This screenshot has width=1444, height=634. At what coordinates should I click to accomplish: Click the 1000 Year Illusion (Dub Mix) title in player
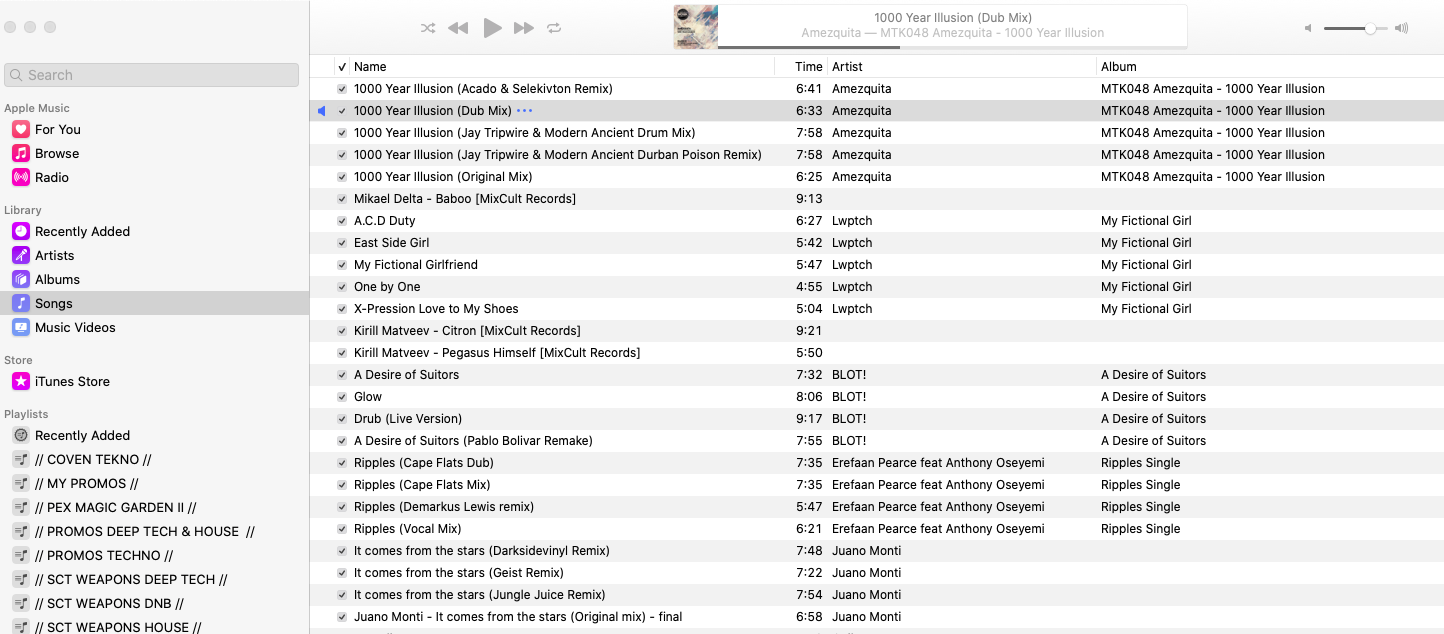click(x=952, y=18)
